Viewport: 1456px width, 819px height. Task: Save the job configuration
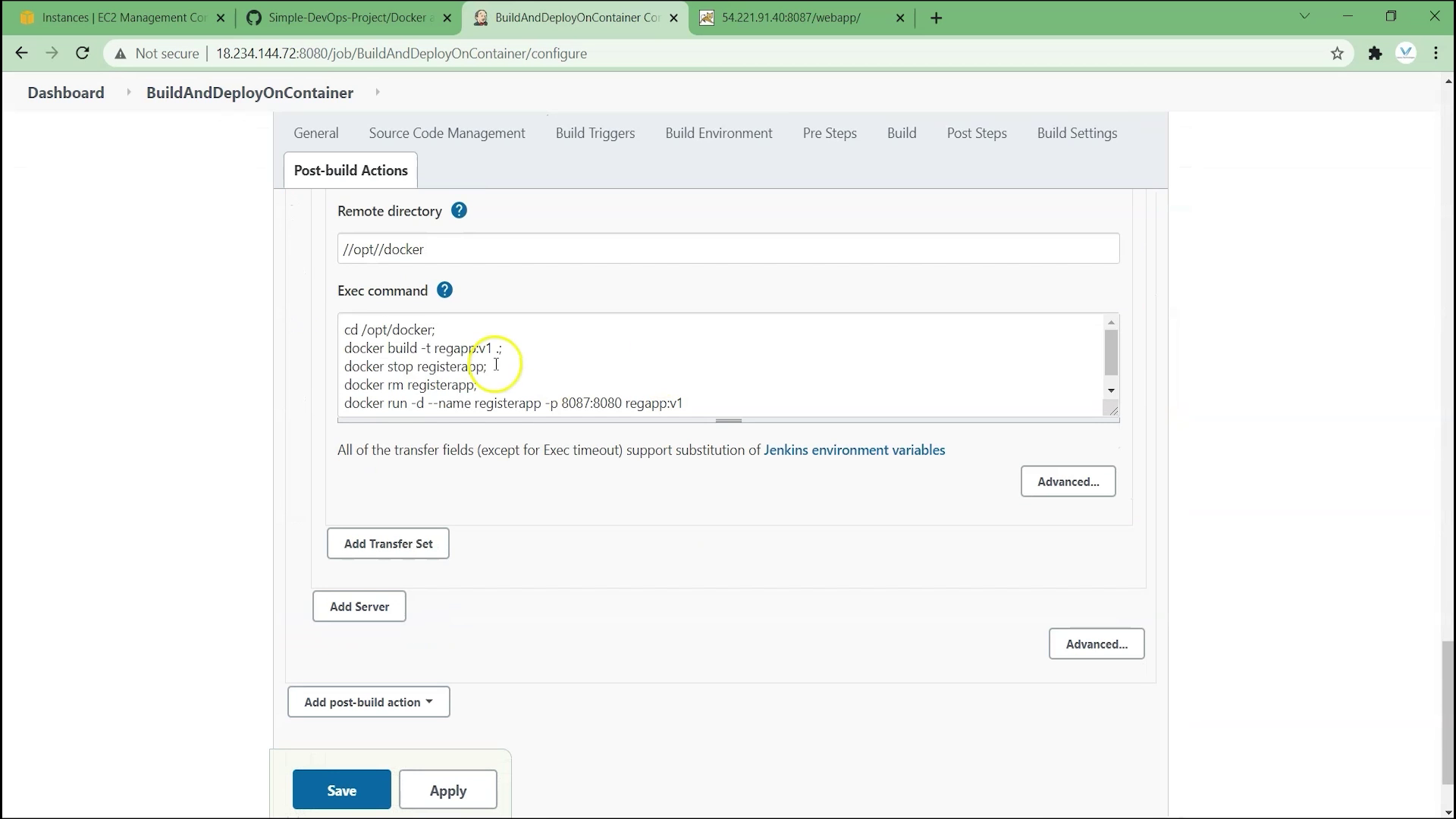pyautogui.click(x=342, y=790)
